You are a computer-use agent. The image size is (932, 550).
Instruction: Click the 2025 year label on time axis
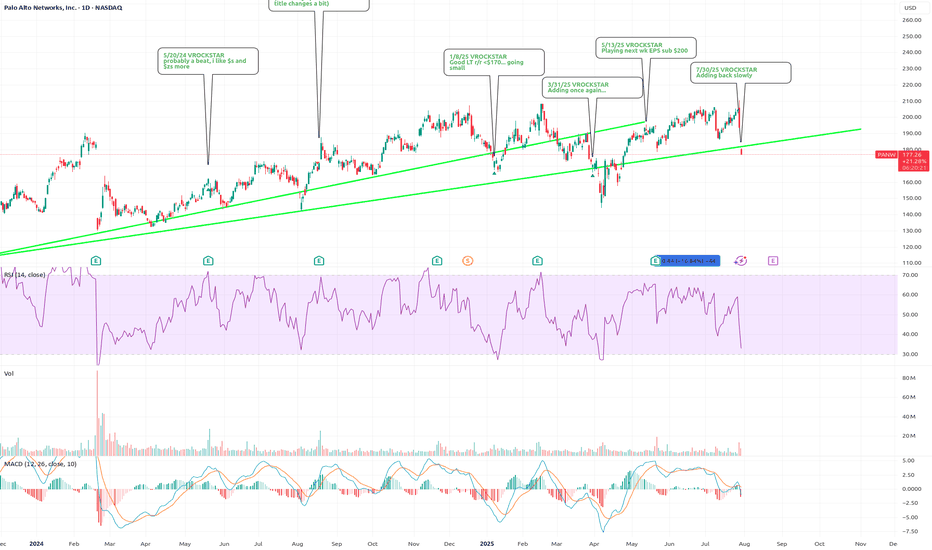point(487,543)
